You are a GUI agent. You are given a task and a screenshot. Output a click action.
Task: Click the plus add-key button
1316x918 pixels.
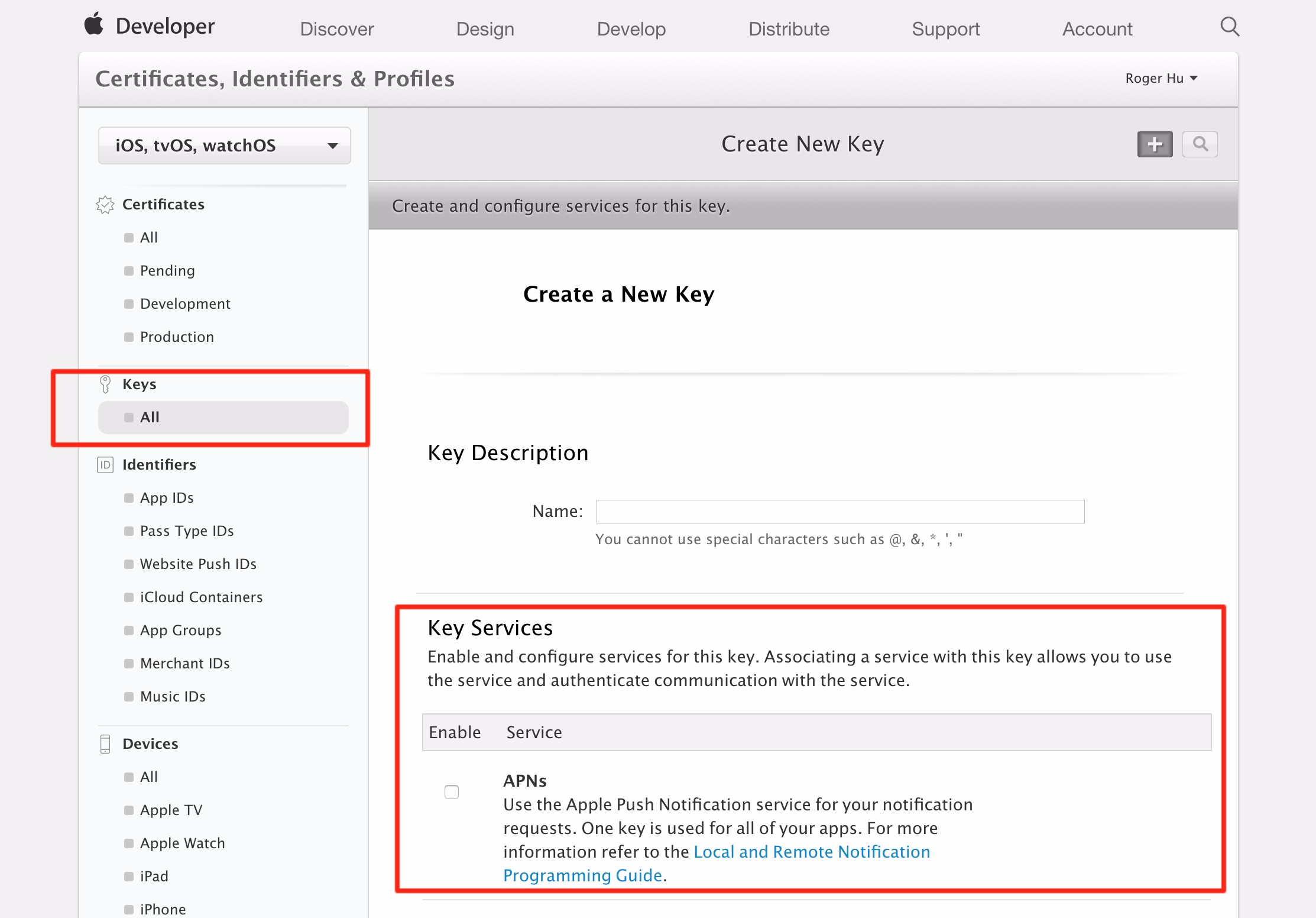coord(1155,144)
